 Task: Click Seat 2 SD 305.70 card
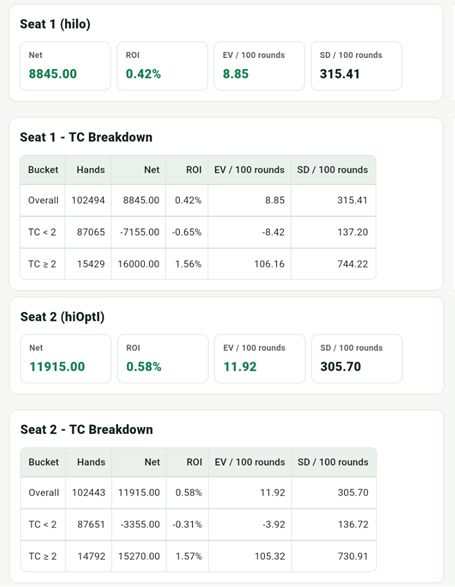[357, 359]
